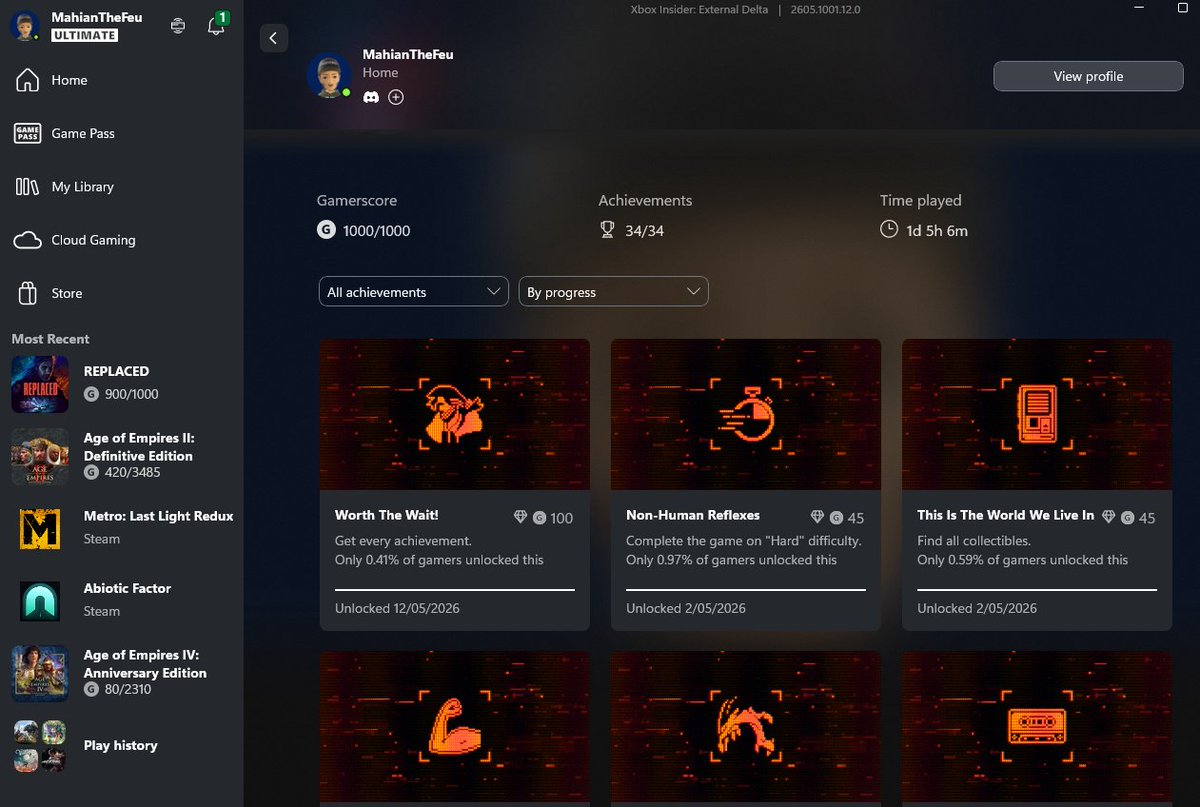
Task: Click the Abiotic Factor cover thumbnail
Action: (x=40, y=600)
